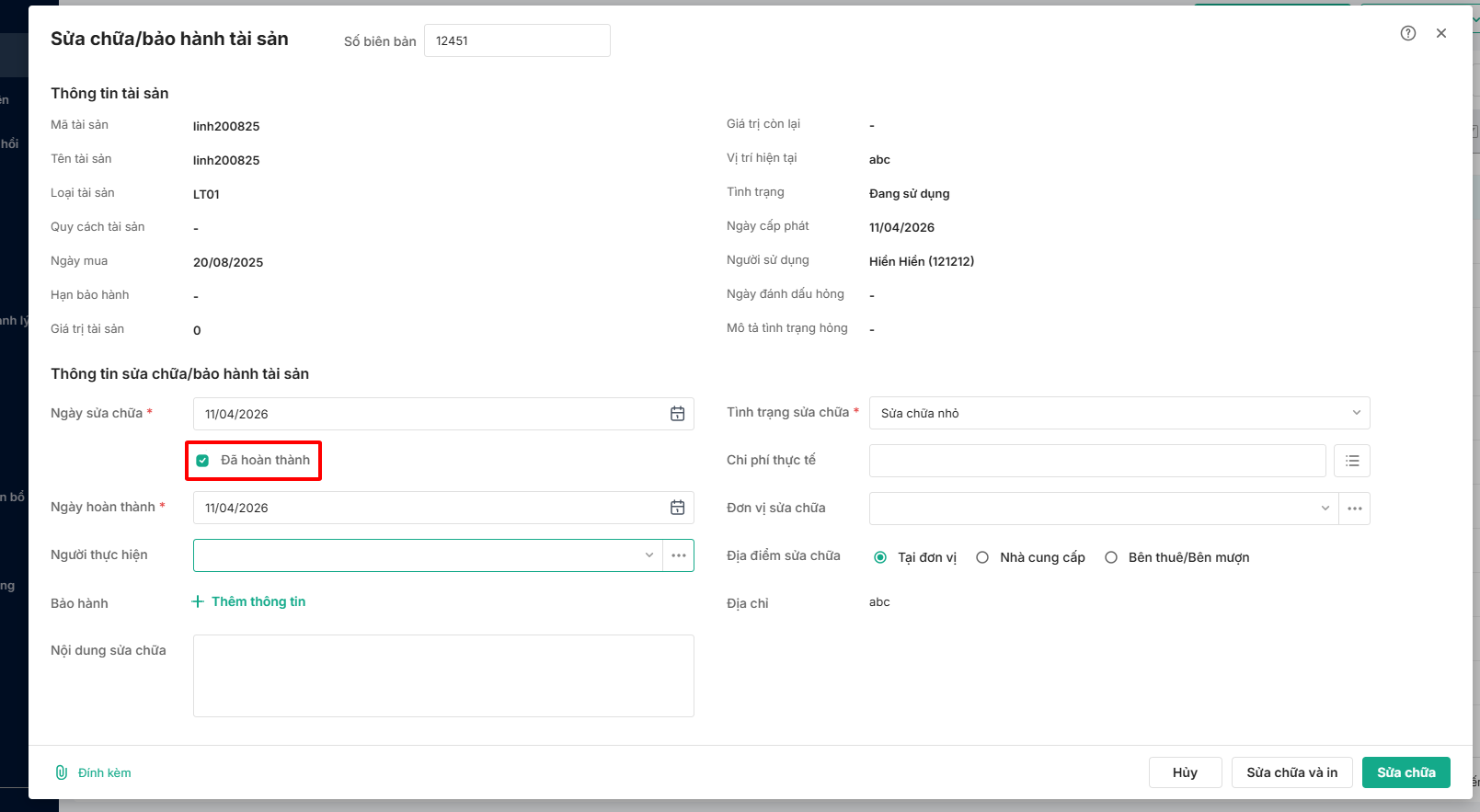Click the Nội dung sửa chữa text area
This screenshot has height=812, width=1480.
pos(443,675)
